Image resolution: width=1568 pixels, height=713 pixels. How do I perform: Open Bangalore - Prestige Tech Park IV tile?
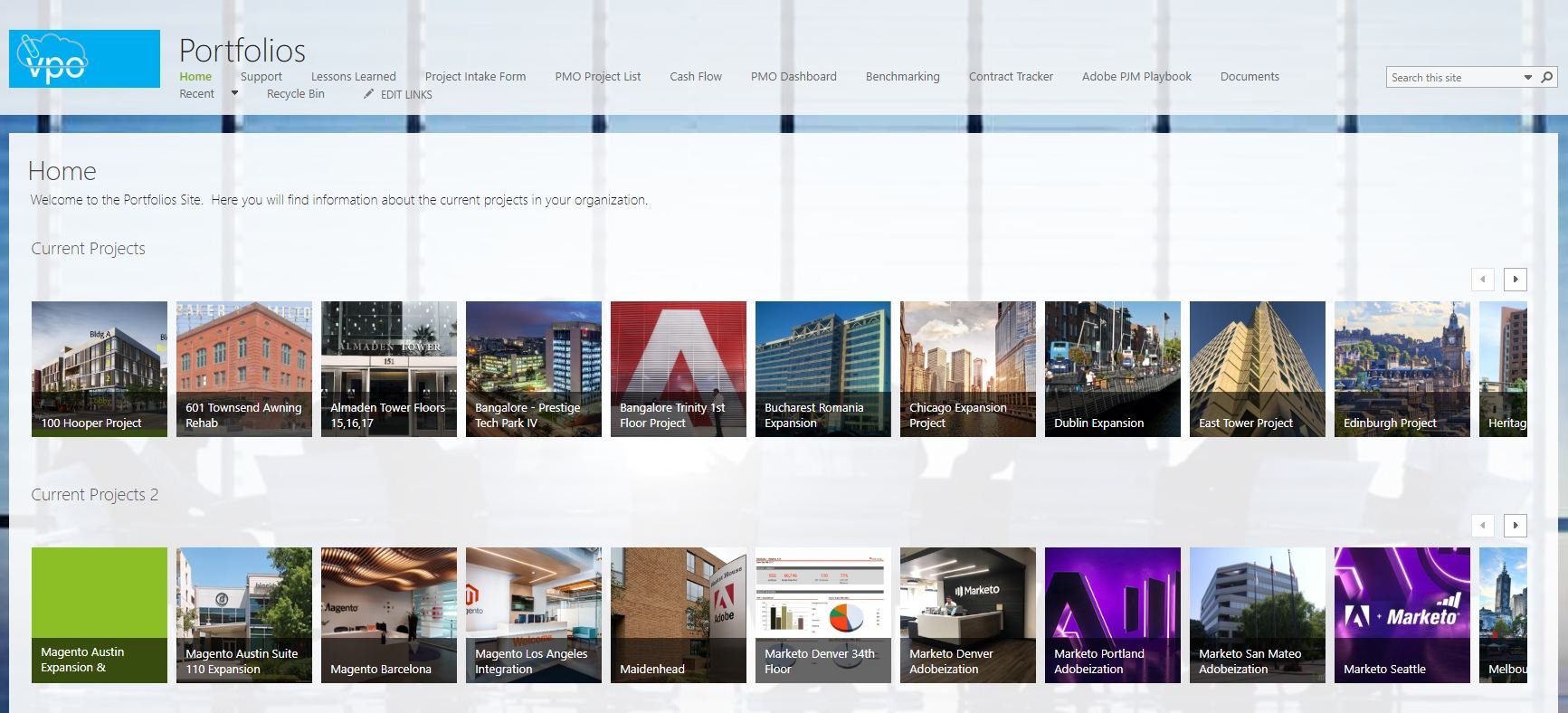point(534,369)
